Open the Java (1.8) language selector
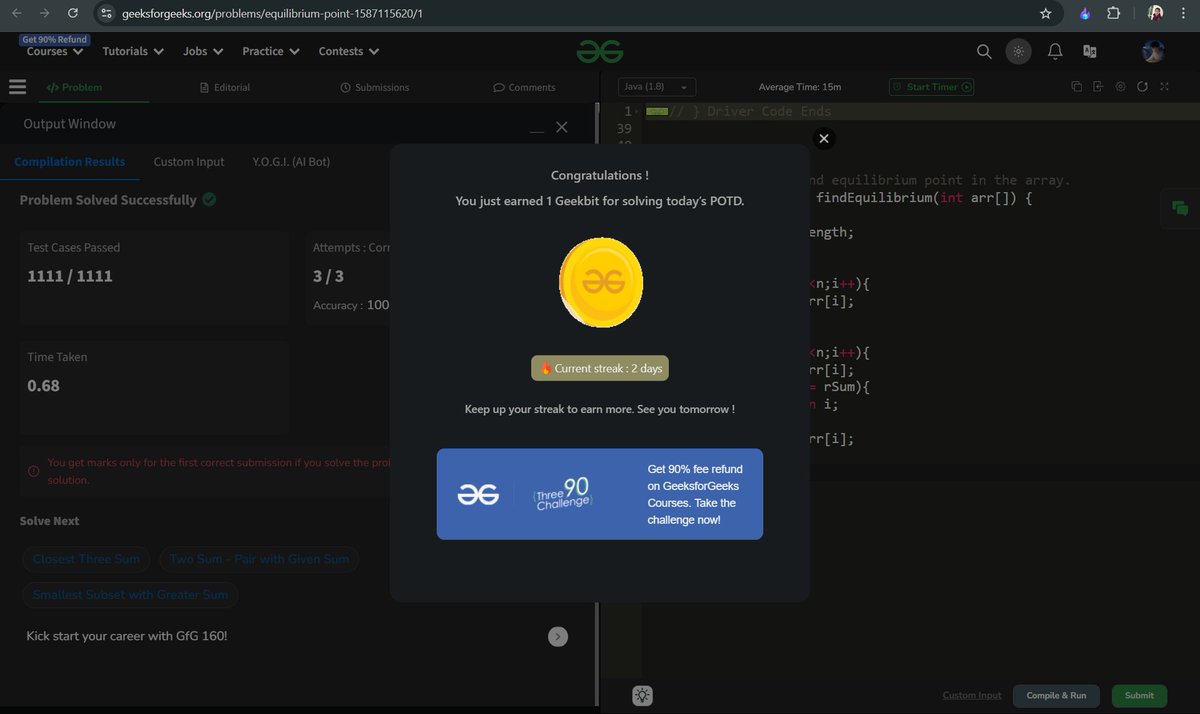 click(x=656, y=87)
